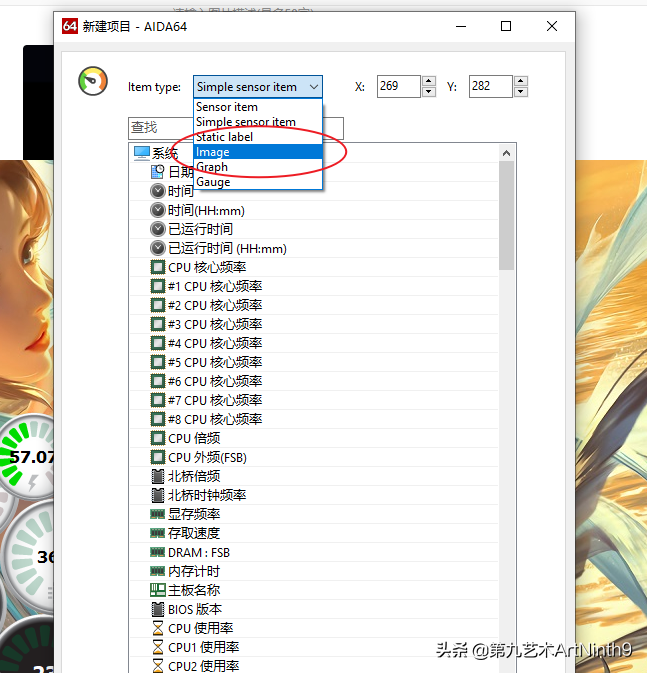Click chip icon beside #3 CPU 核心频率

pyautogui.click(x=158, y=324)
